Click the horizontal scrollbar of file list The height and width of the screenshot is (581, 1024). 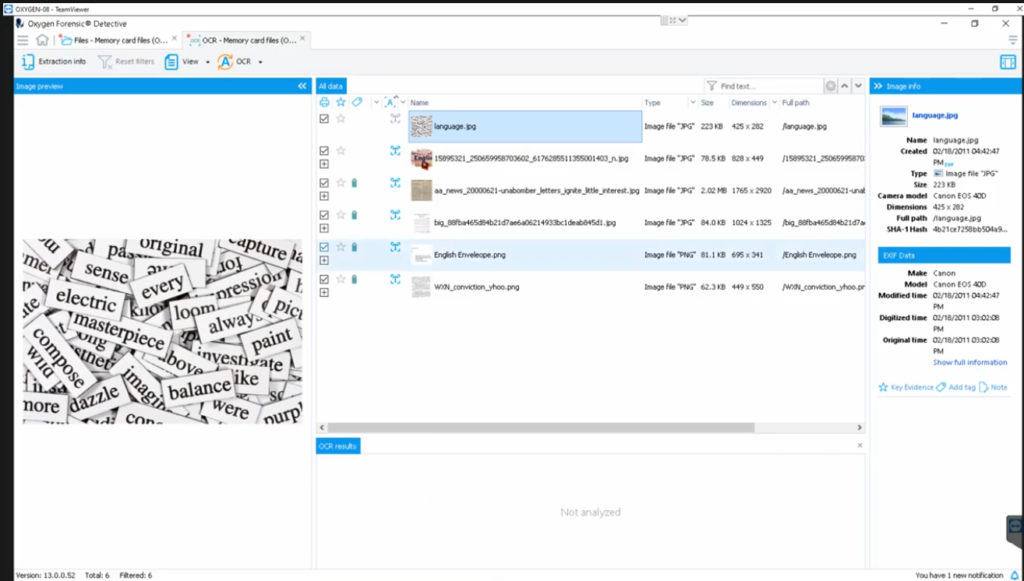541,428
